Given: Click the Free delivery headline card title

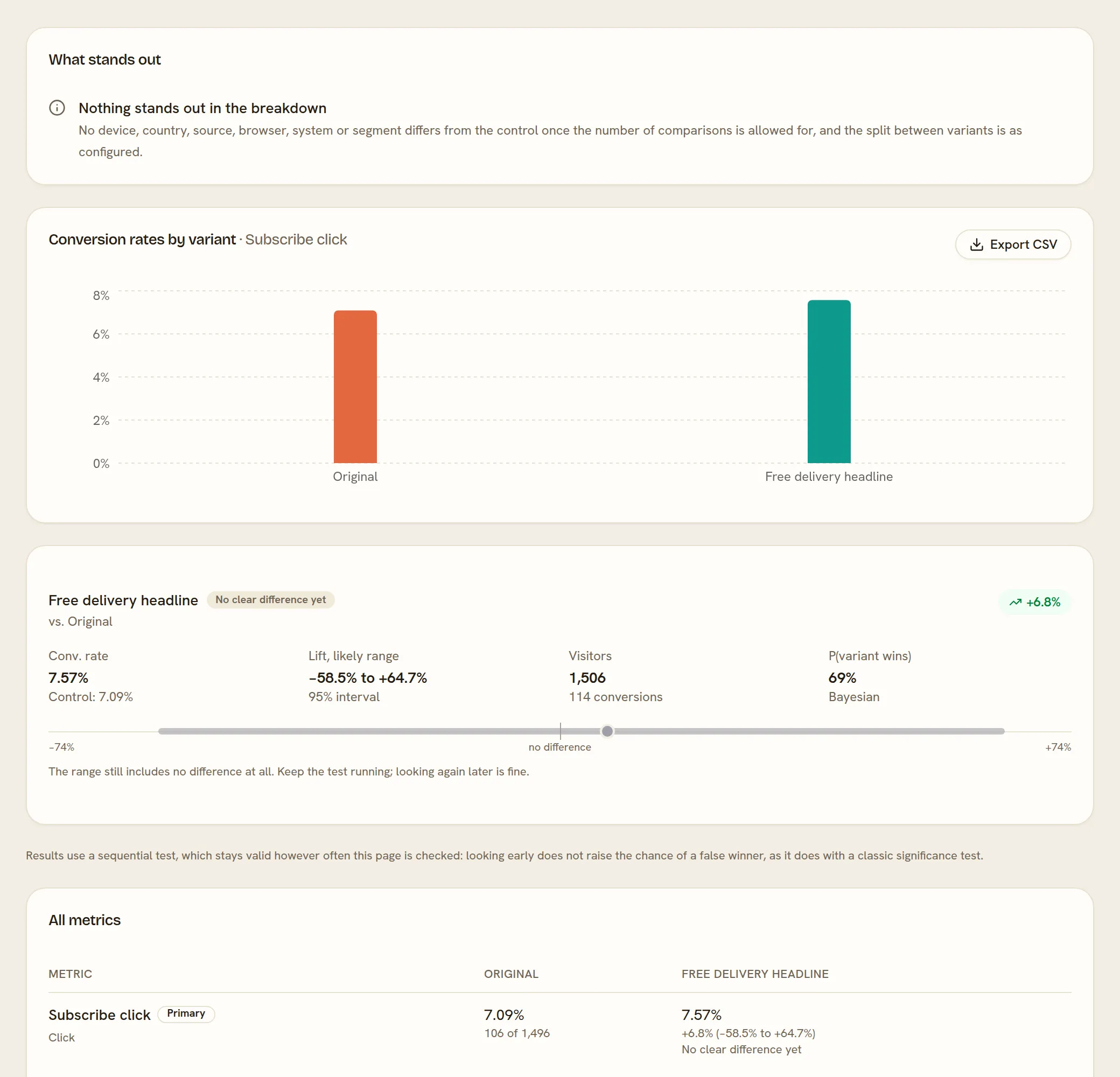Looking at the screenshot, I should pyautogui.click(x=123, y=600).
